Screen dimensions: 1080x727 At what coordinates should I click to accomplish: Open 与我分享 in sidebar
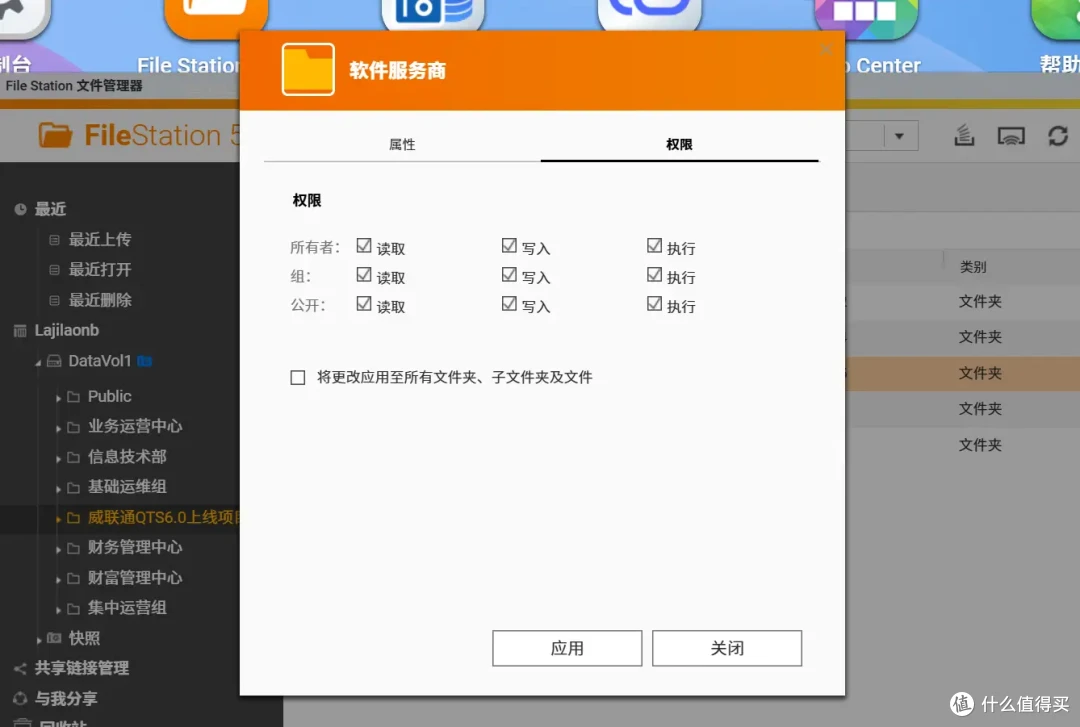coord(66,698)
